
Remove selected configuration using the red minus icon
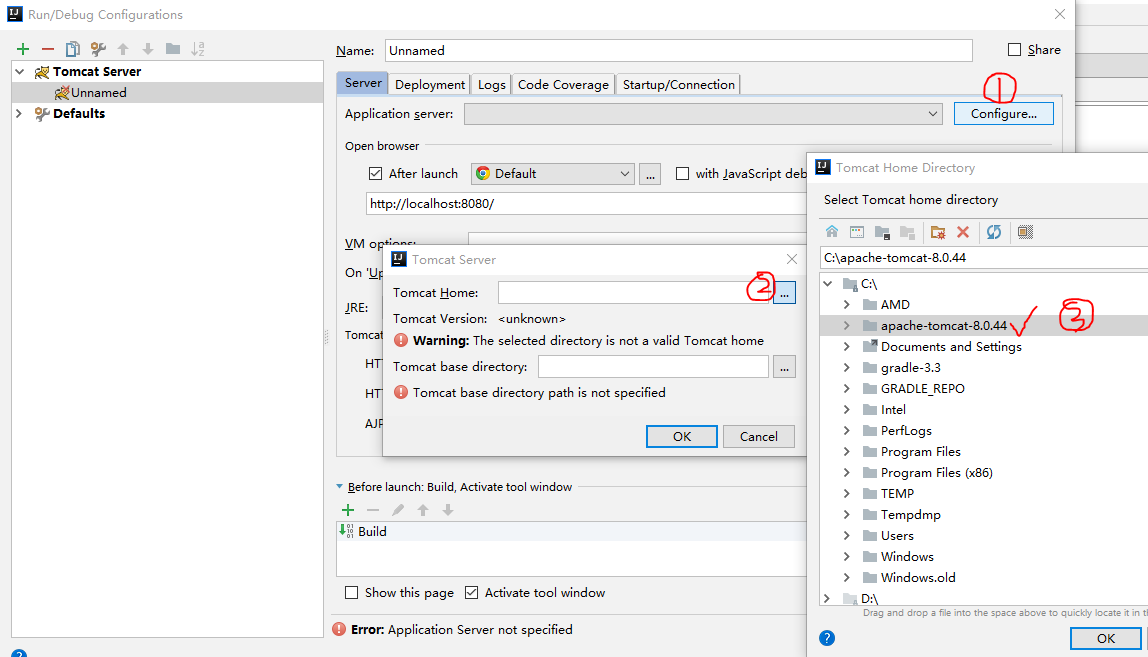click(48, 49)
